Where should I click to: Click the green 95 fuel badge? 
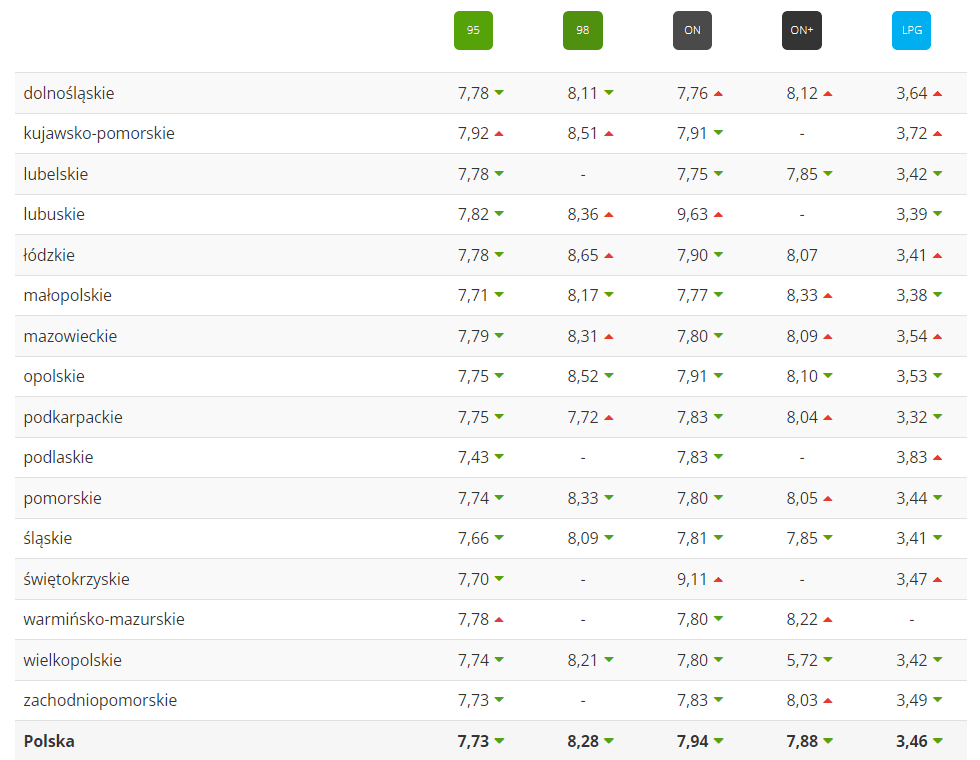tap(473, 30)
